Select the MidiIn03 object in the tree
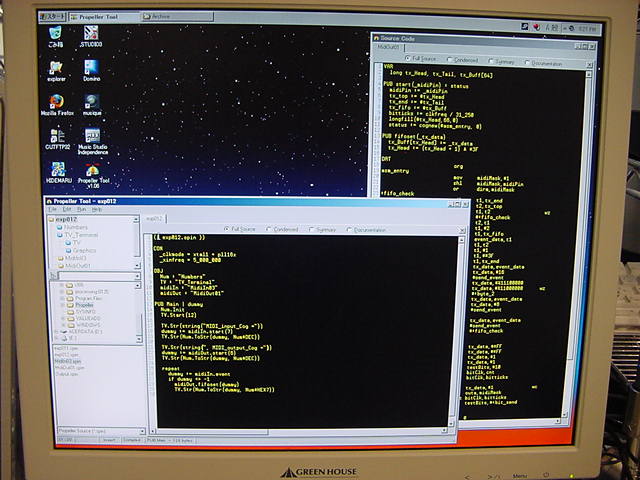The image size is (640, 480). [x=72, y=258]
